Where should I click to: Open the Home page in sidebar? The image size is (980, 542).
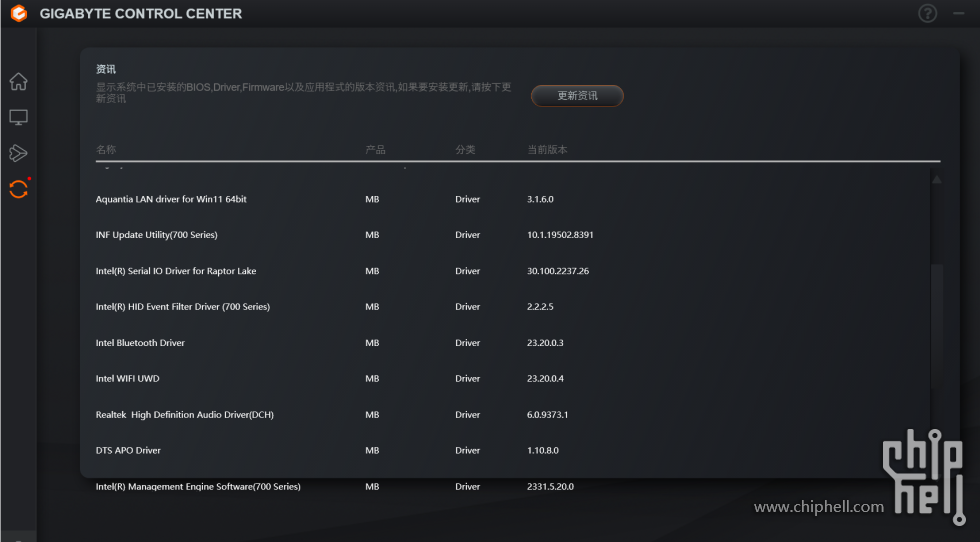click(18, 81)
